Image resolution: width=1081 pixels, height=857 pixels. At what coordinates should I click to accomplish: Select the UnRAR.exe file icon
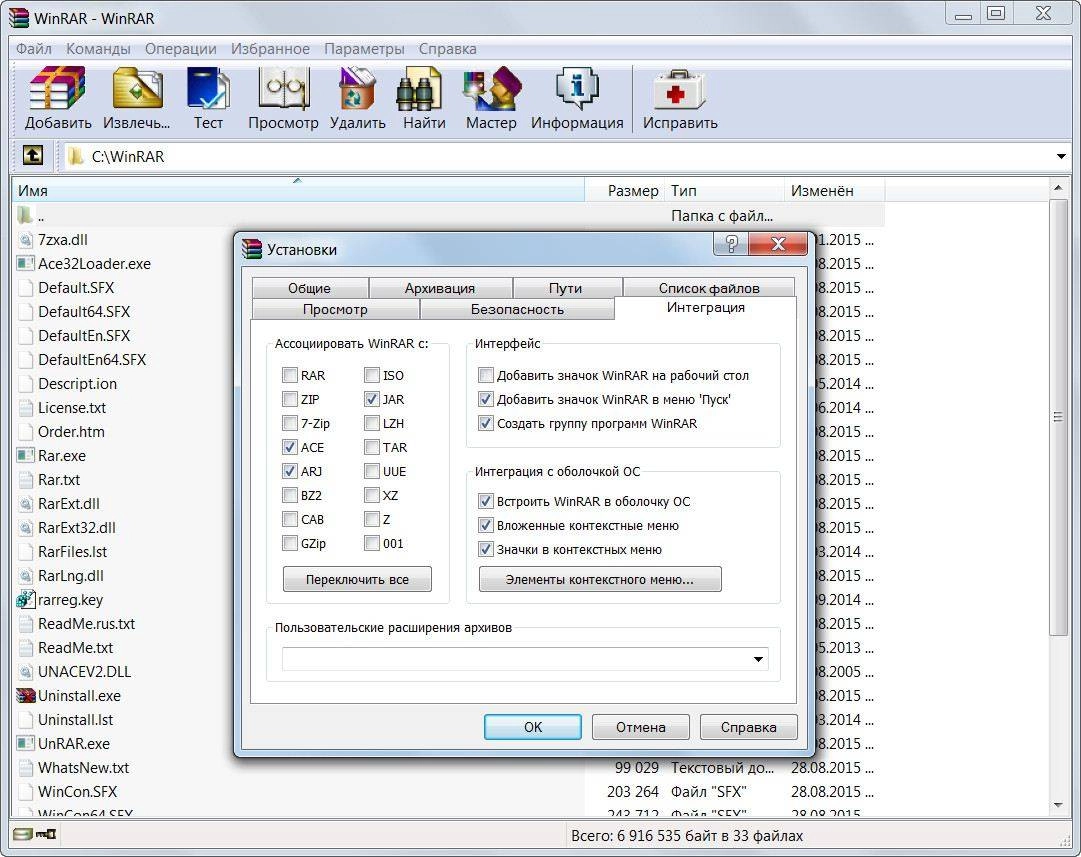coord(26,743)
